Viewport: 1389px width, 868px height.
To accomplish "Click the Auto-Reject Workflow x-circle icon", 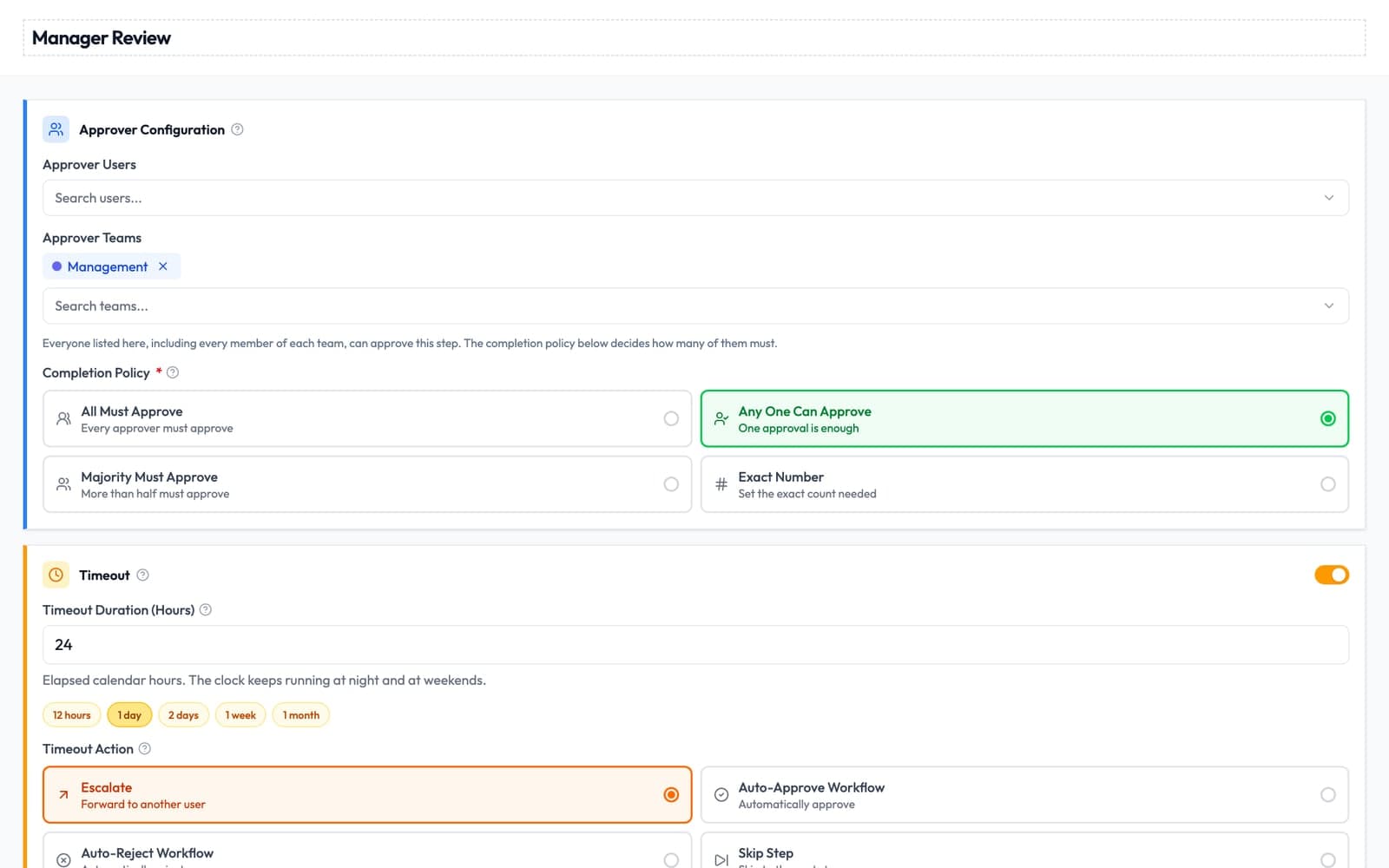I will point(63,860).
